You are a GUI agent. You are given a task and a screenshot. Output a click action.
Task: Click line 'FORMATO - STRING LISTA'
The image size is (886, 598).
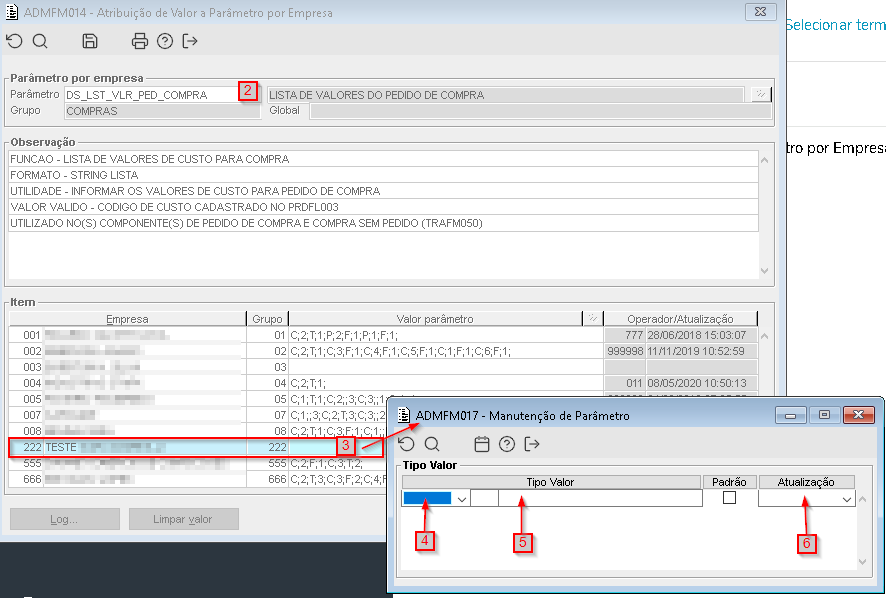tap(74, 175)
